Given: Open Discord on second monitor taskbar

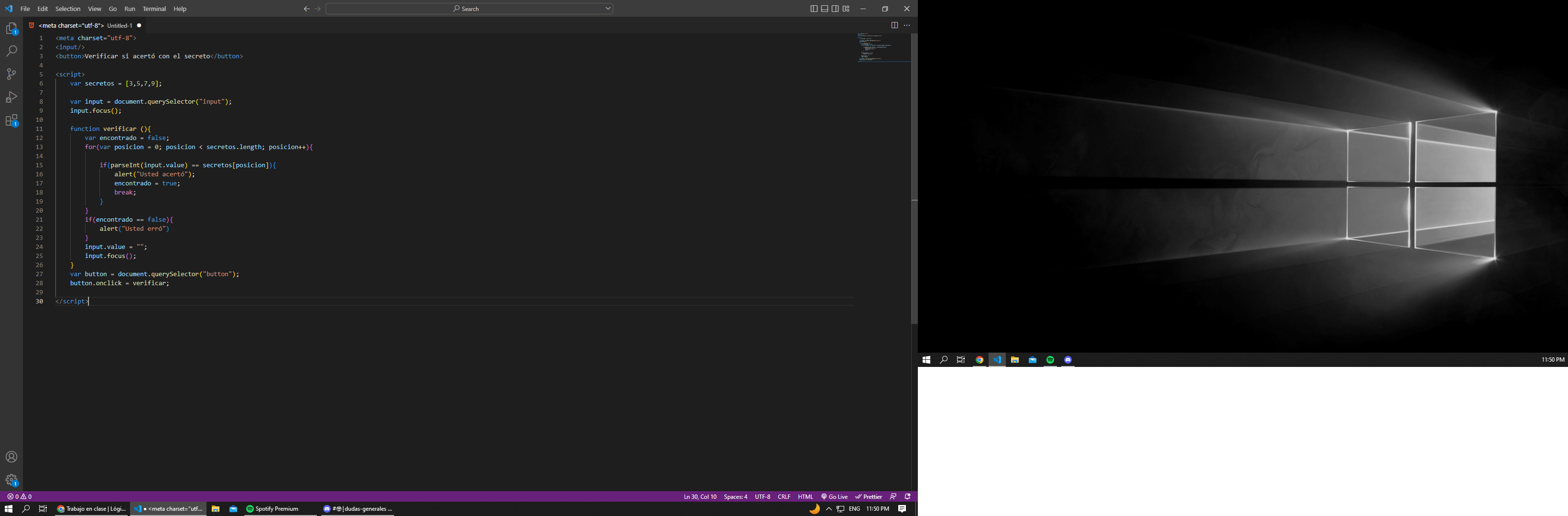Looking at the screenshot, I should 1067,360.
